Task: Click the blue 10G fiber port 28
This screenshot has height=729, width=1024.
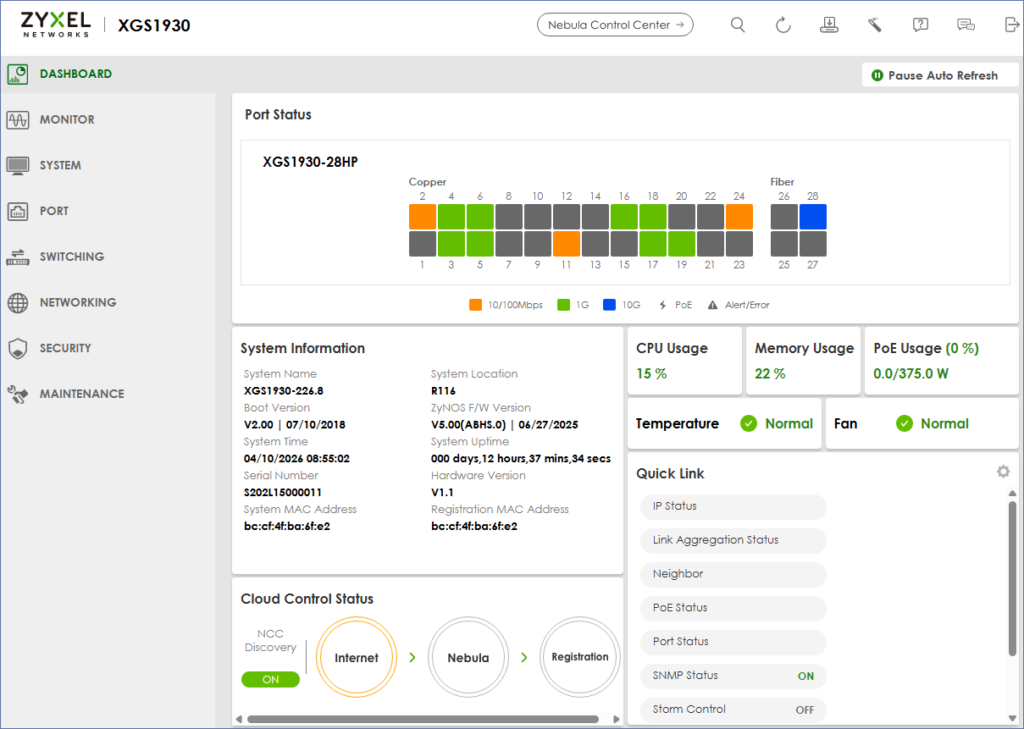Action: 812,217
